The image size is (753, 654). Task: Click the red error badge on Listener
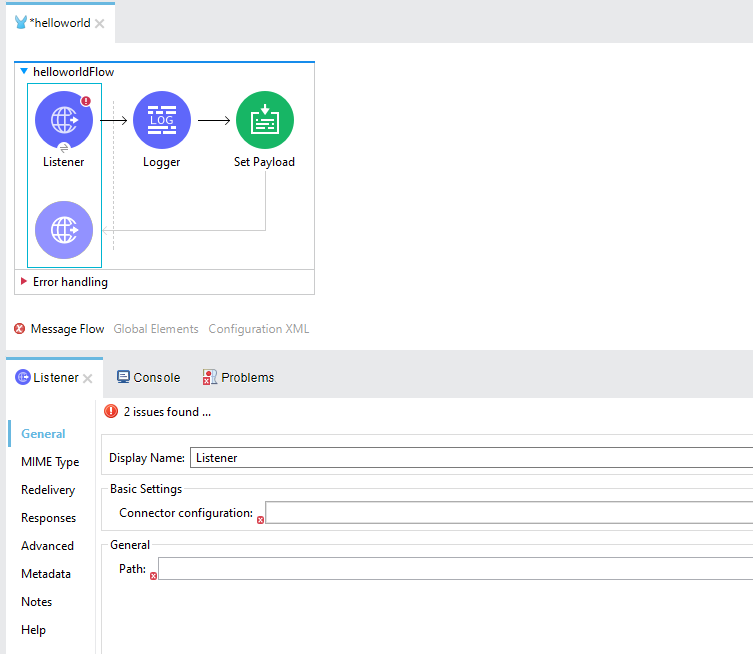85,101
